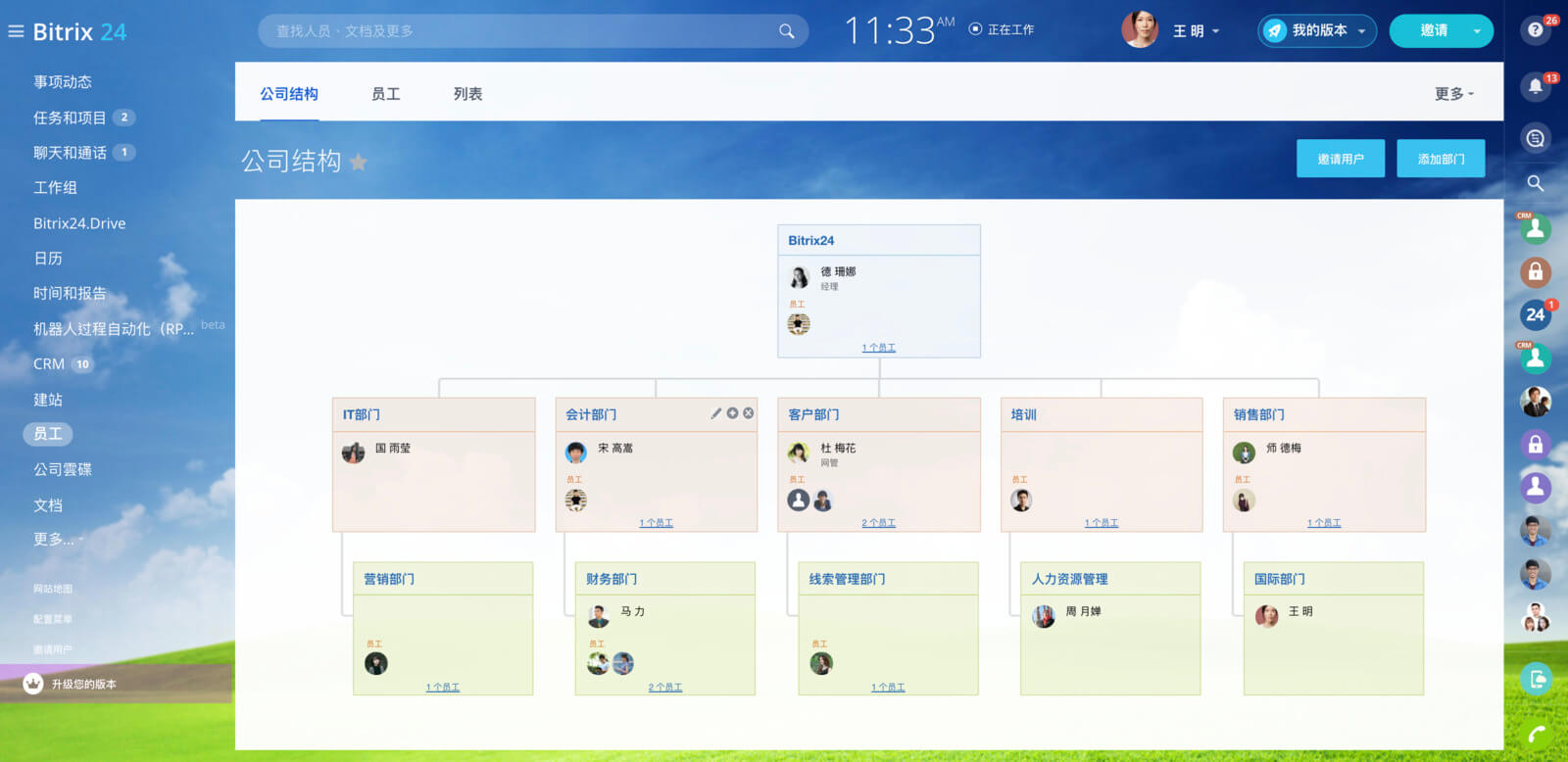The image size is (1568, 762).
Task: Open Bitrix24.Drive in the sidebar
Action: tap(79, 223)
